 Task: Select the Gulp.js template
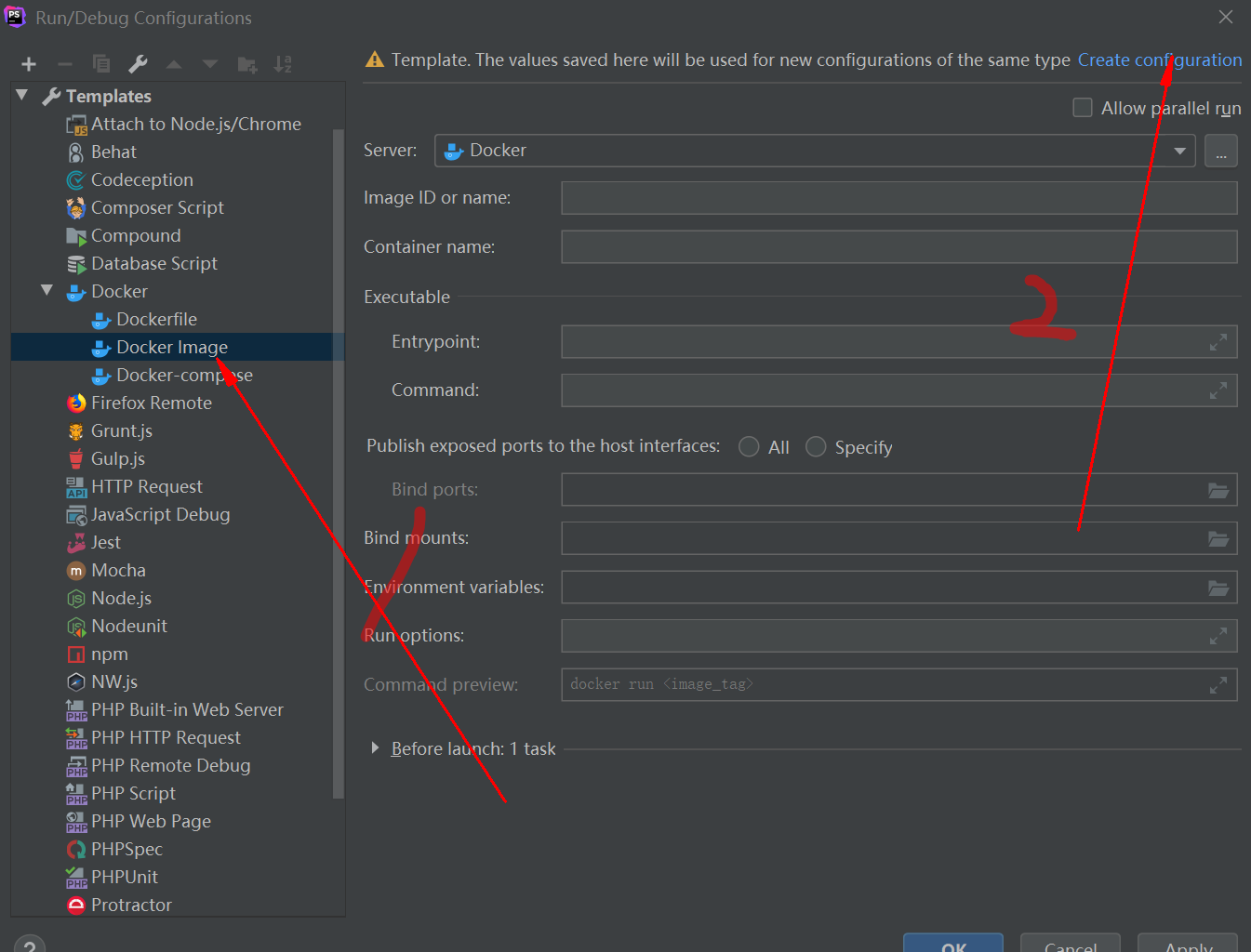coord(177,459)
